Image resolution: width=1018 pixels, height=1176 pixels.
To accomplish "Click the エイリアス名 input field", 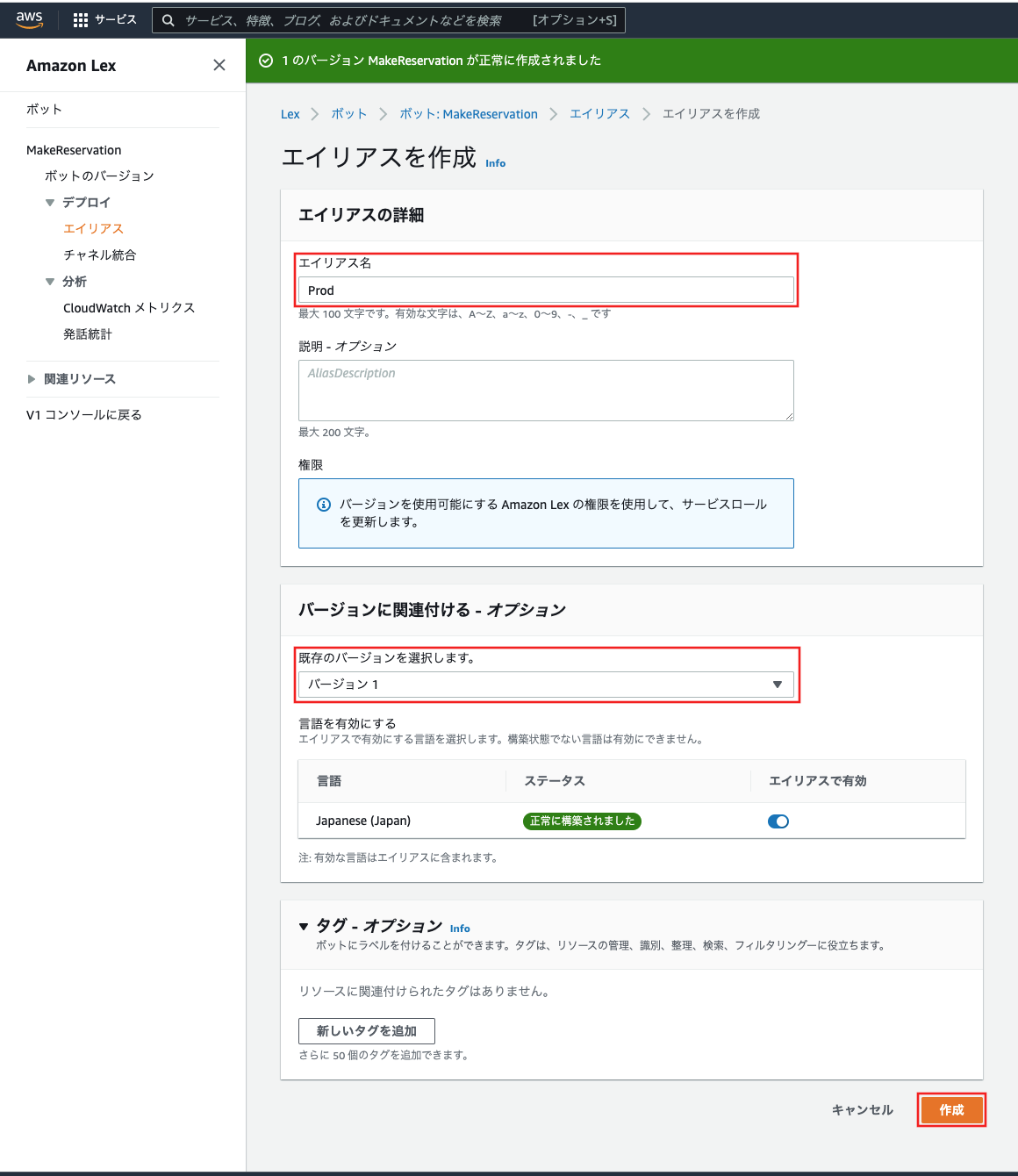I will click(546, 290).
